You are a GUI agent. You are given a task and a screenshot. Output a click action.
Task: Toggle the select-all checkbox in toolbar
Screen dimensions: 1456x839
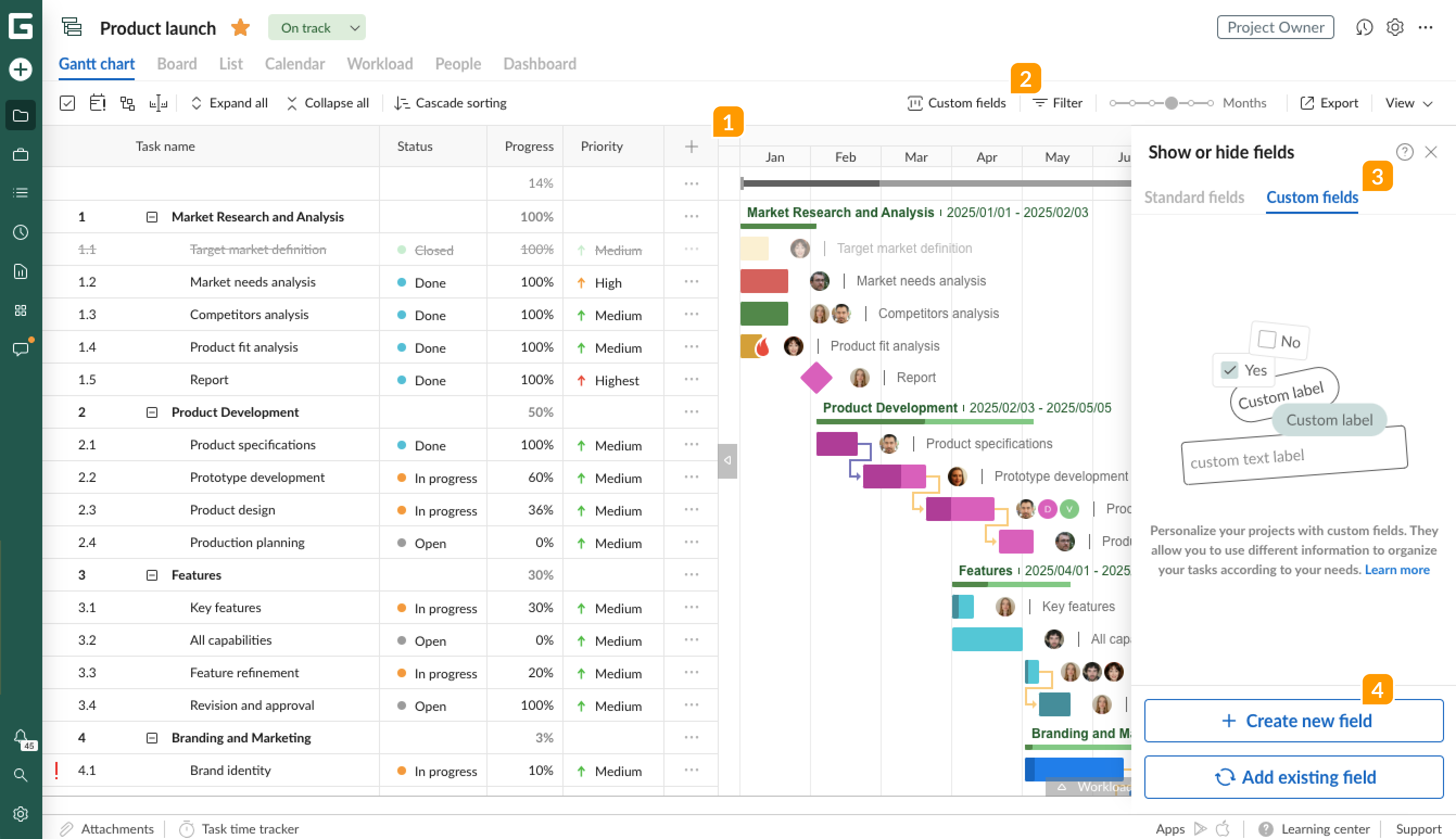(67, 103)
